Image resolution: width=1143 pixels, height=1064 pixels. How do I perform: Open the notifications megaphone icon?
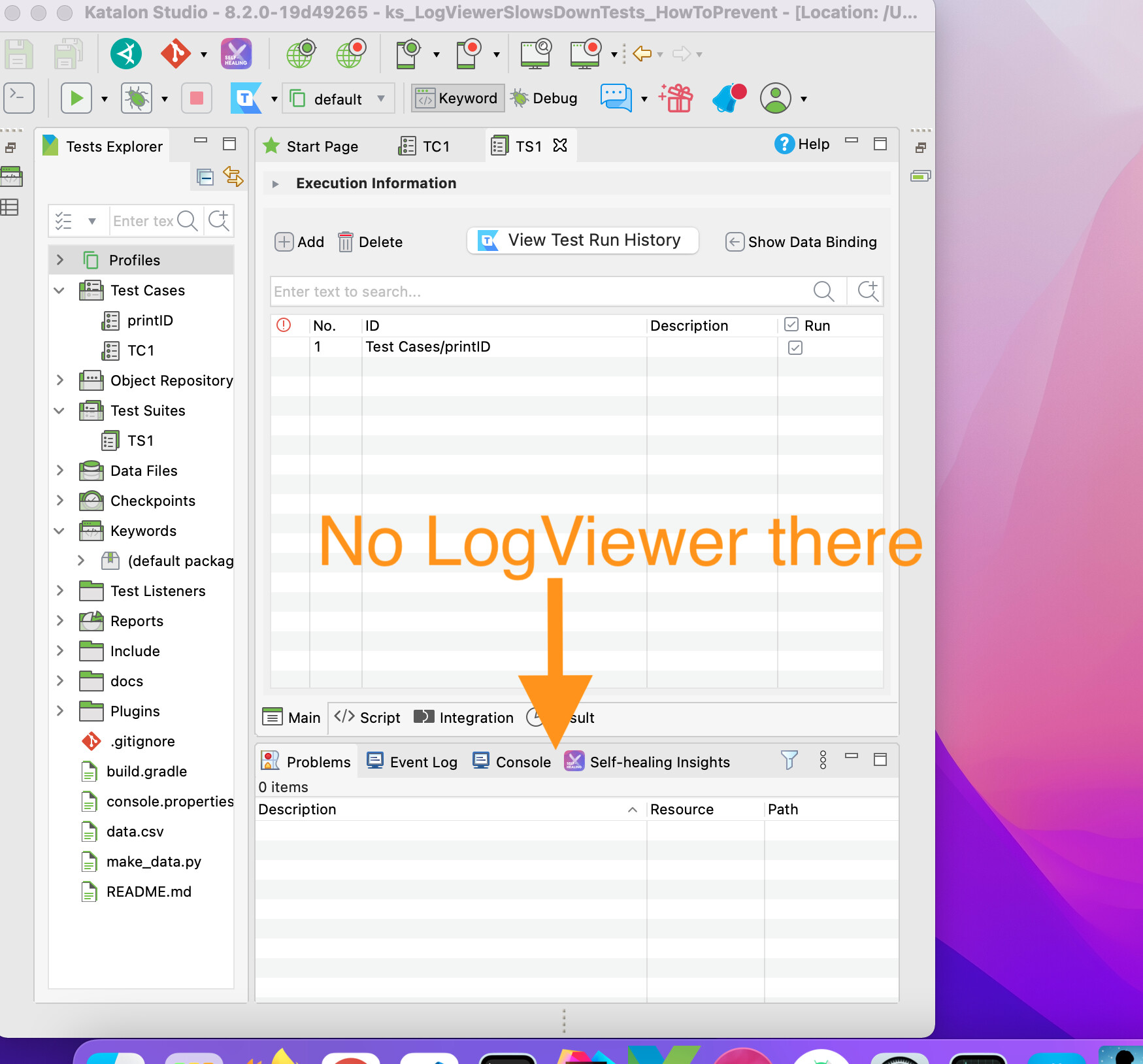[729, 98]
